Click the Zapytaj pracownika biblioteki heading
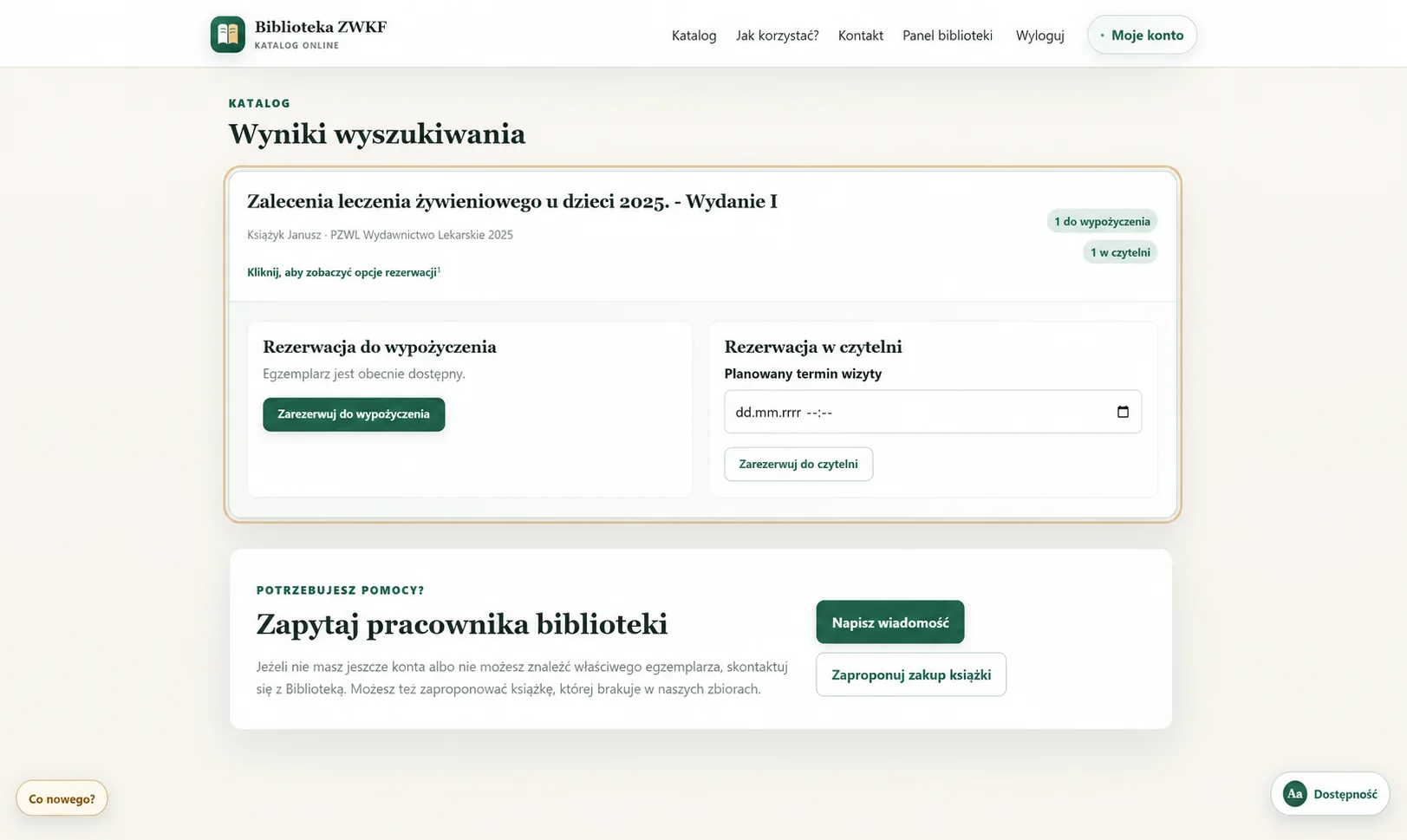Image resolution: width=1407 pixels, height=840 pixels. coord(462,624)
